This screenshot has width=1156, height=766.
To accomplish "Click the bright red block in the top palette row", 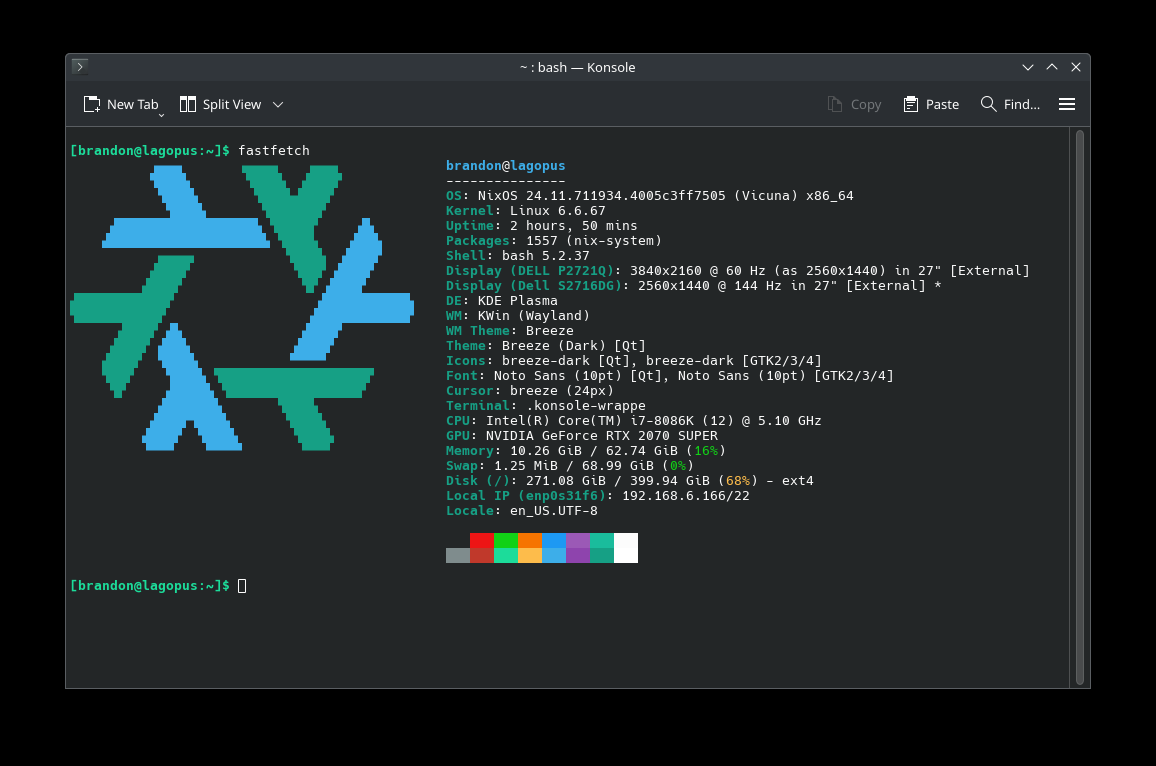I will 481,540.
